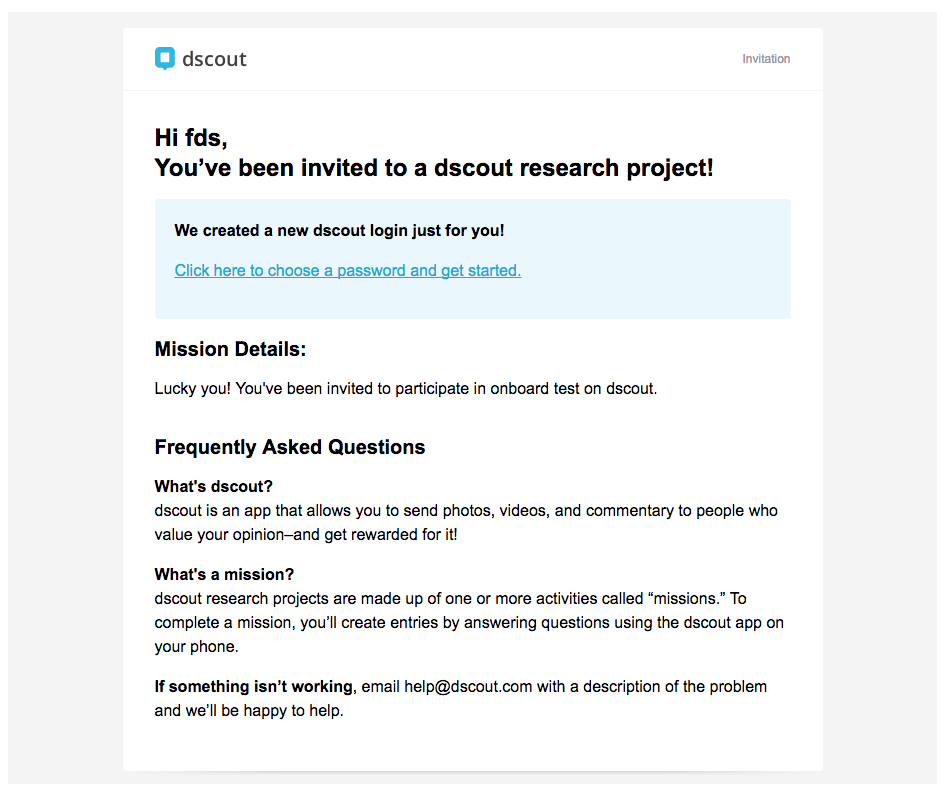Click the missions explanation paragraph
The width and height of the screenshot is (946, 795).
click(469, 622)
